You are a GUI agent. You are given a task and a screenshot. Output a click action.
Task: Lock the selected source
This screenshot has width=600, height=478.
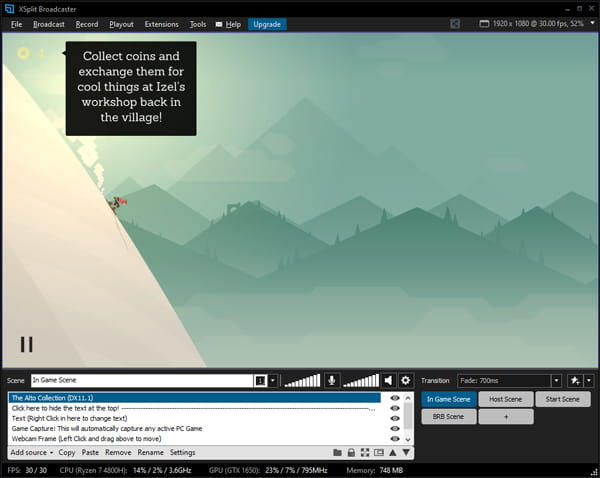click(351, 453)
